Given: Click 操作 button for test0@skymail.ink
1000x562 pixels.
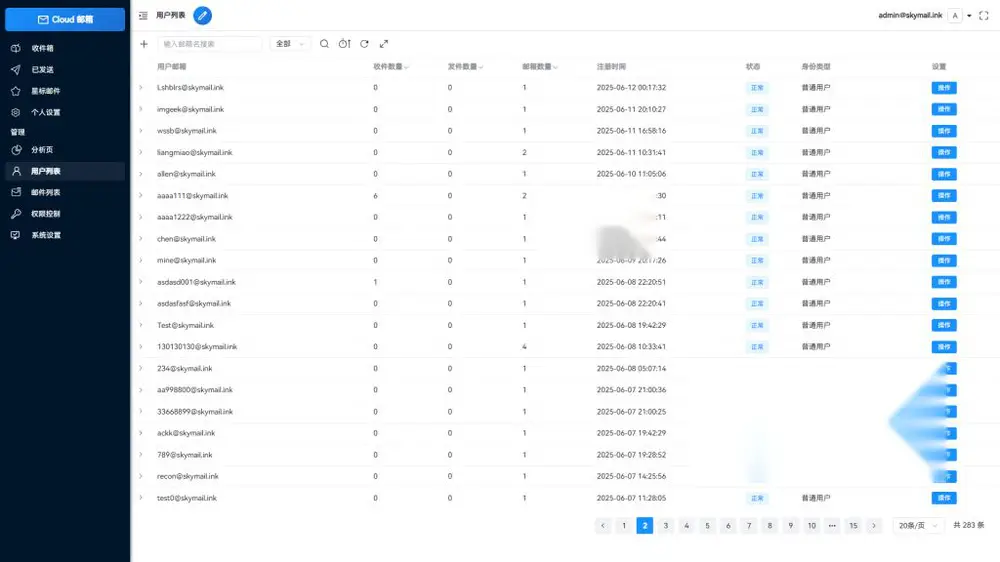Looking at the screenshot, I should click(944, 498).
